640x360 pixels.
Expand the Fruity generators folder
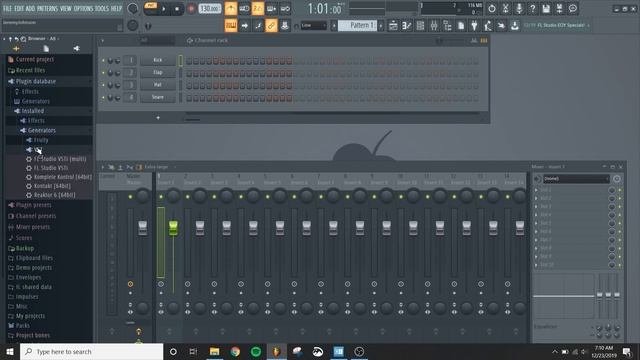point(41,140)
